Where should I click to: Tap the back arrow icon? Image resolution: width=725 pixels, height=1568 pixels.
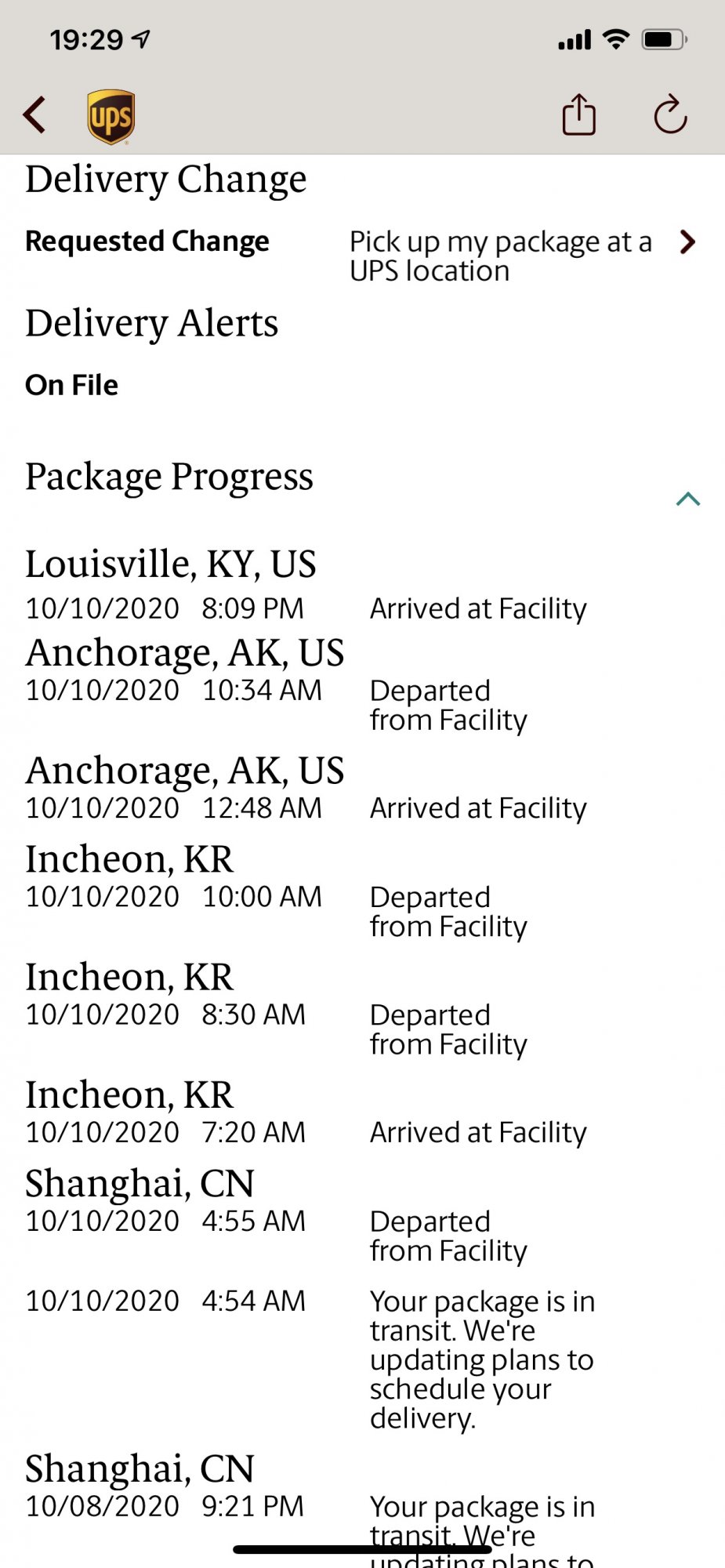tap(34, 115)
